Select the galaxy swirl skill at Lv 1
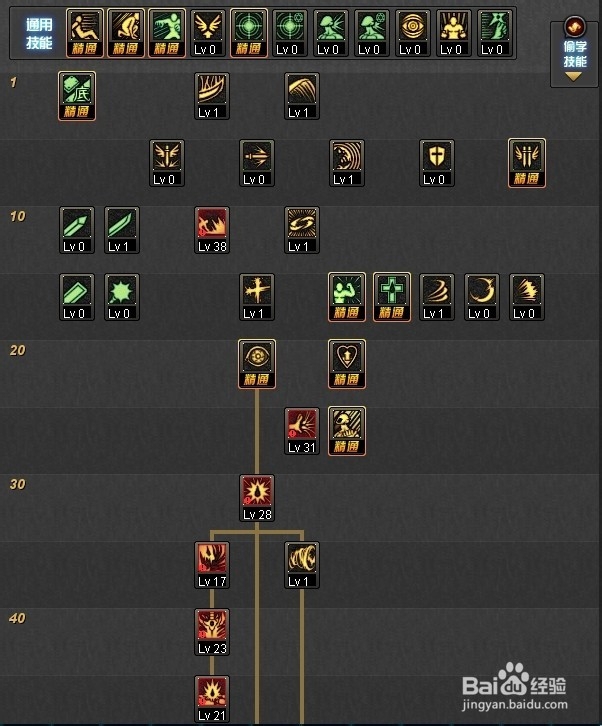The height and width of the screenshot is (726, 602). [301, 230]
